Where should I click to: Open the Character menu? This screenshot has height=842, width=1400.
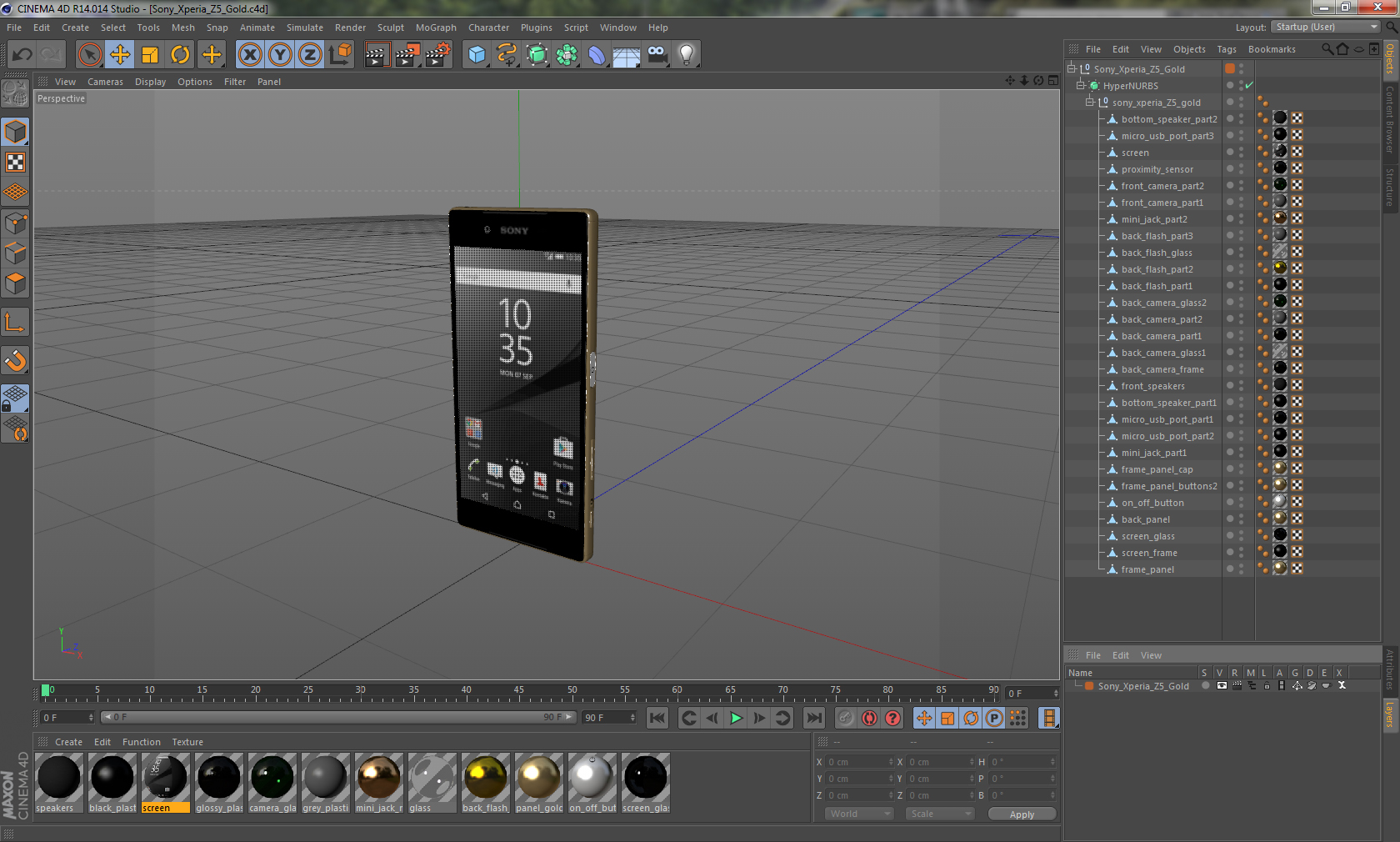pyautogui.click(x=488, y=28)
